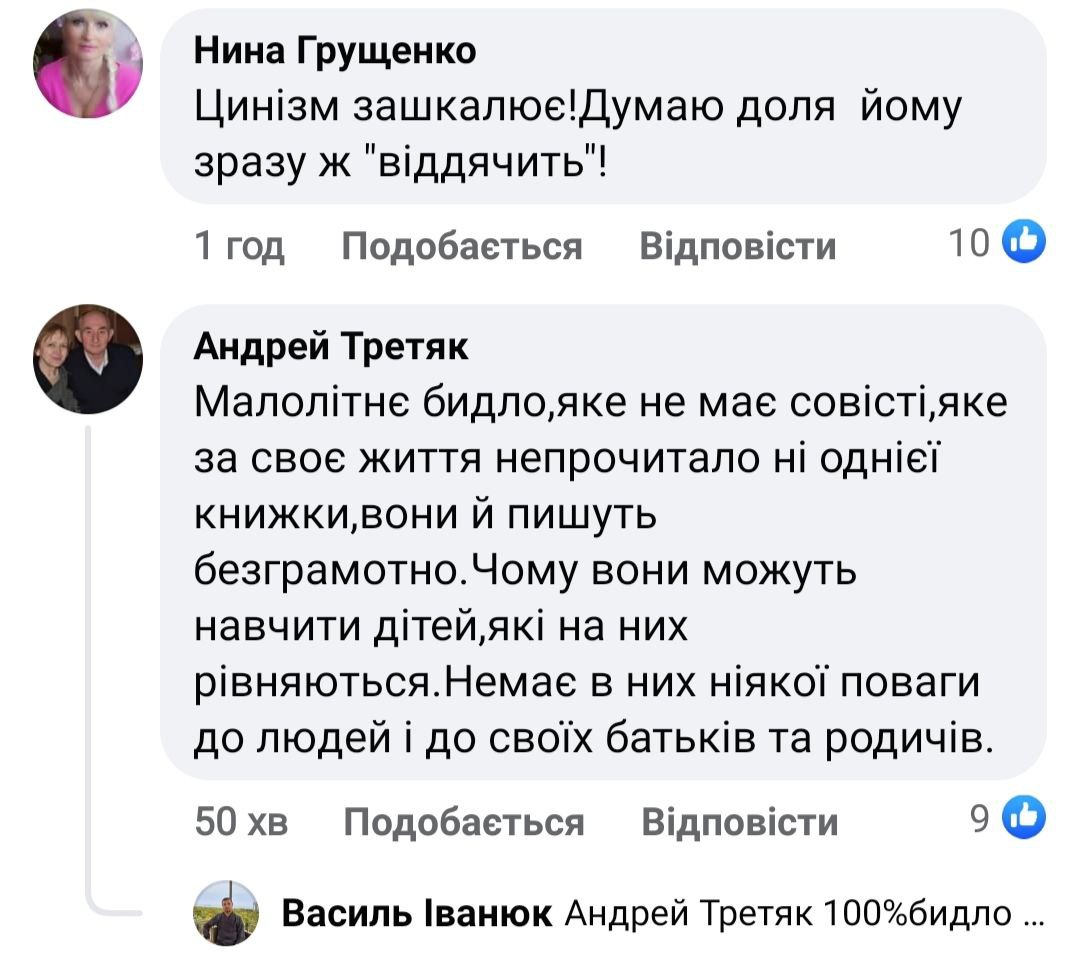1080x973 pixels.
Task: Click the '50 хв' timestamp
Action: (241, 822)
